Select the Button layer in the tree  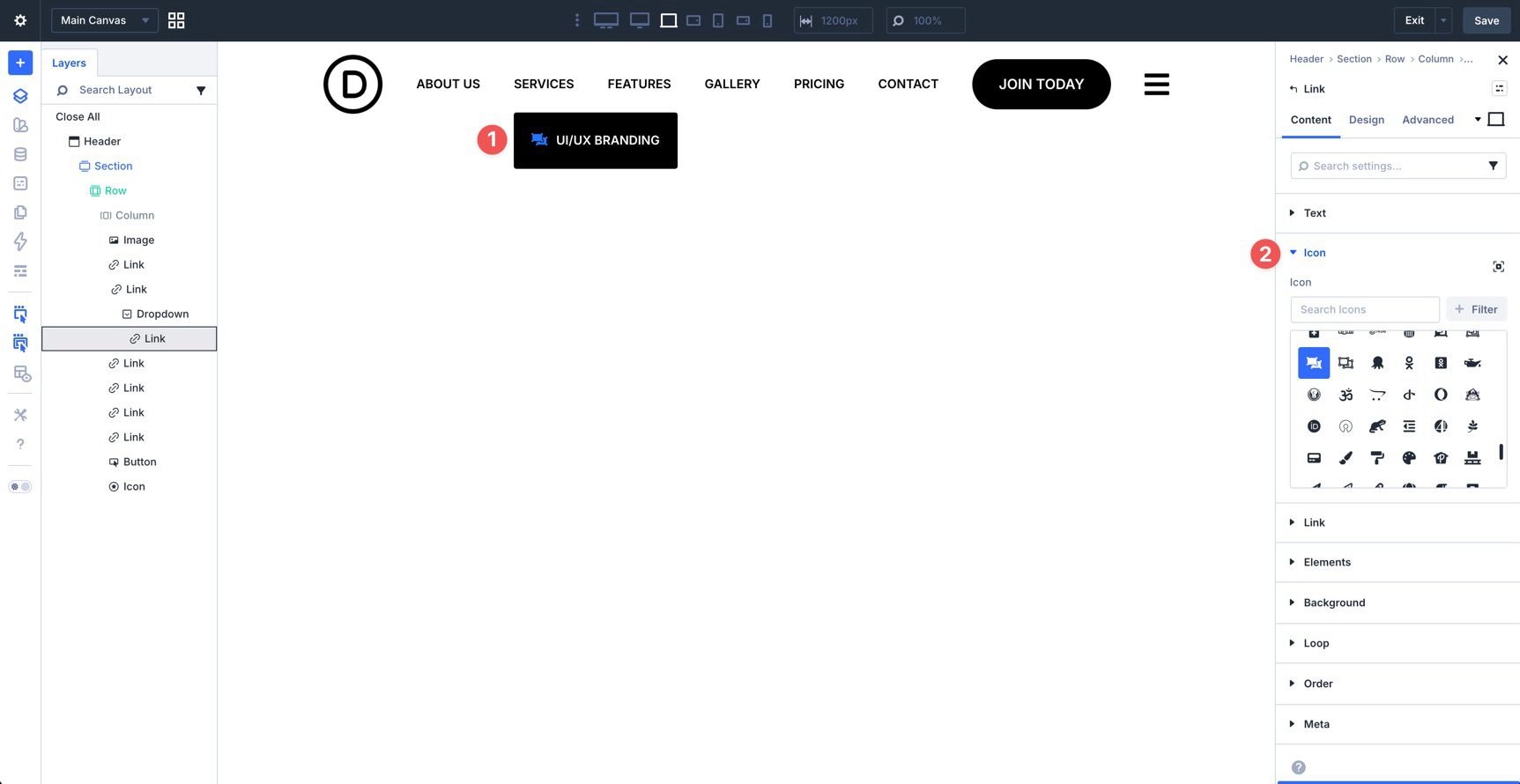[132, 462]
